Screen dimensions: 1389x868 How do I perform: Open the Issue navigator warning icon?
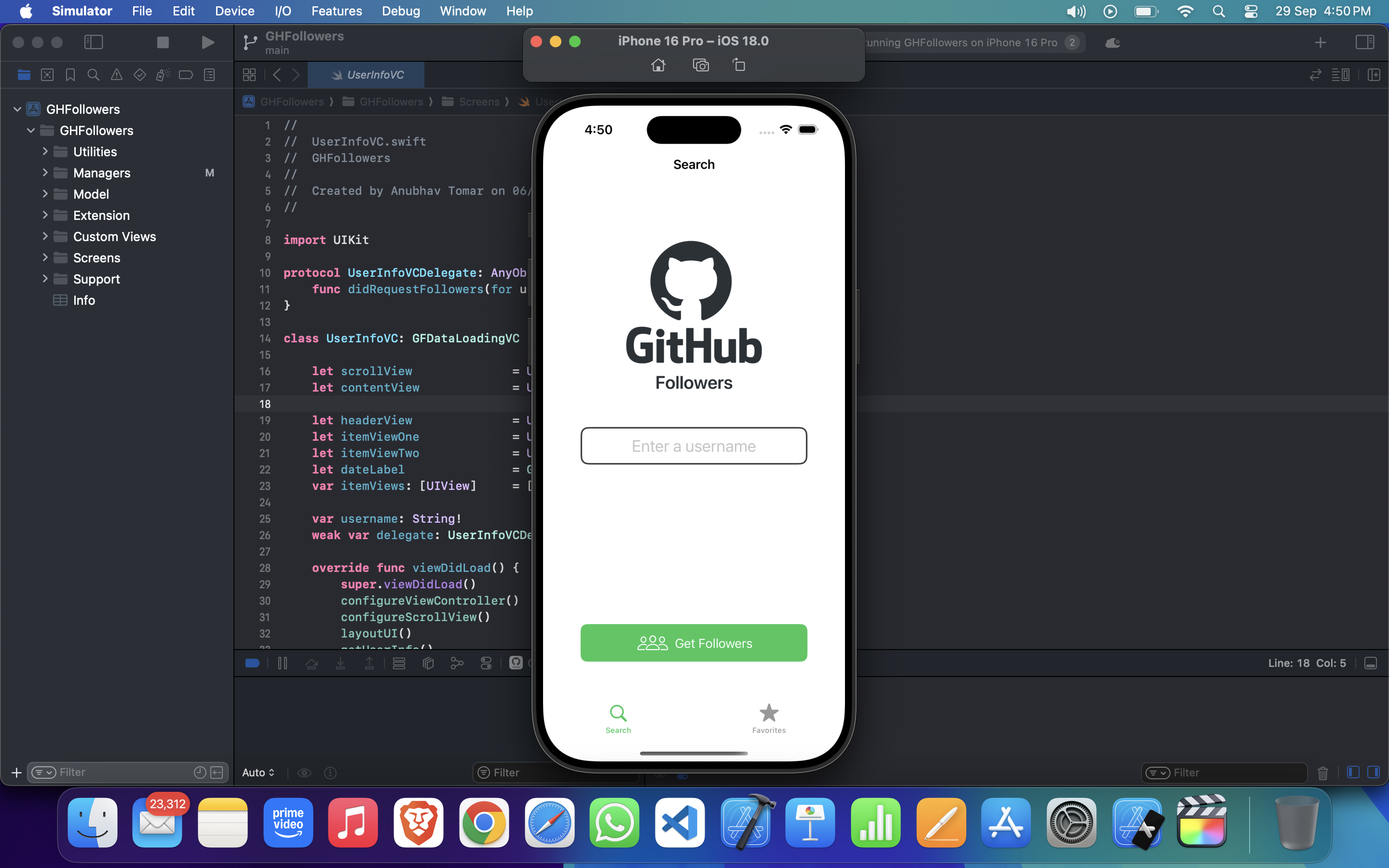117,75
